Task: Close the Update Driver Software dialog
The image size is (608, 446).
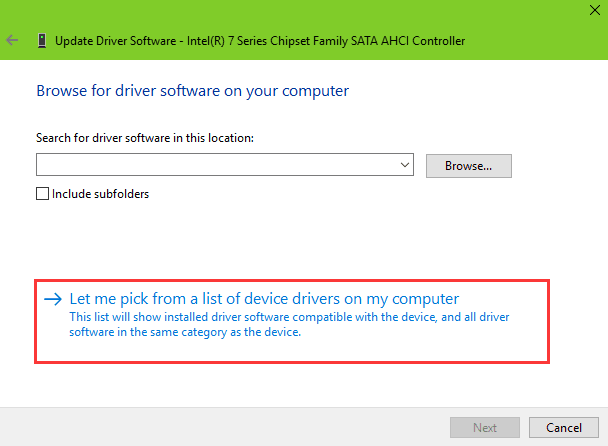Action: click(x=595, y=10)
